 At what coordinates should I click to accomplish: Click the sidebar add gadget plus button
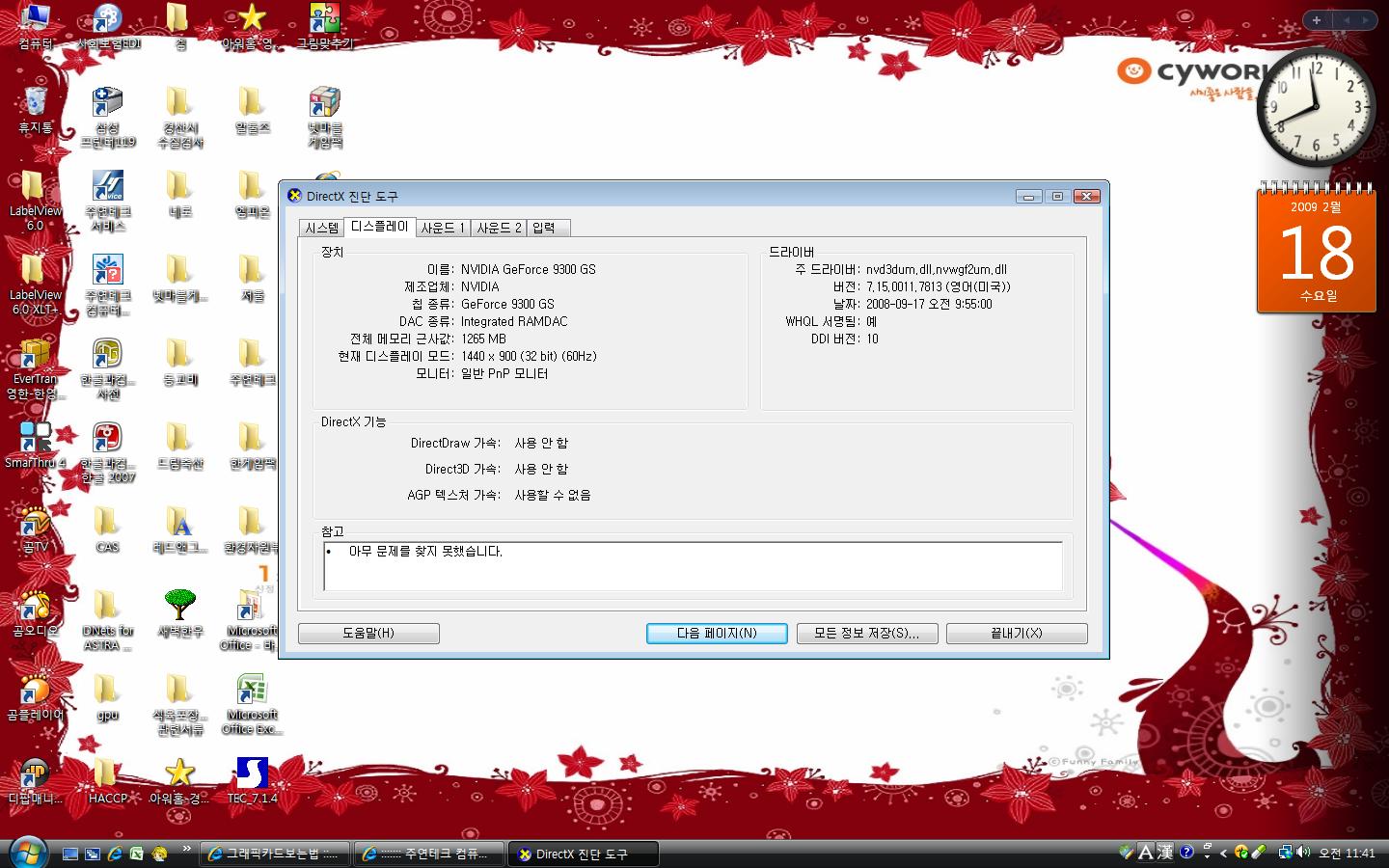tap(1317, 19)
